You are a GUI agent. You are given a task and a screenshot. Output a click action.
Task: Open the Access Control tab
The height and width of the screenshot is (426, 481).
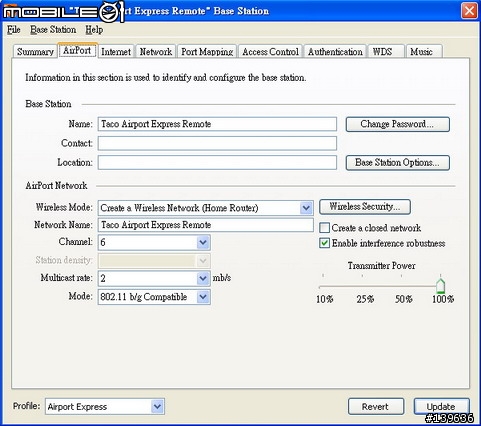pos(270,52)
